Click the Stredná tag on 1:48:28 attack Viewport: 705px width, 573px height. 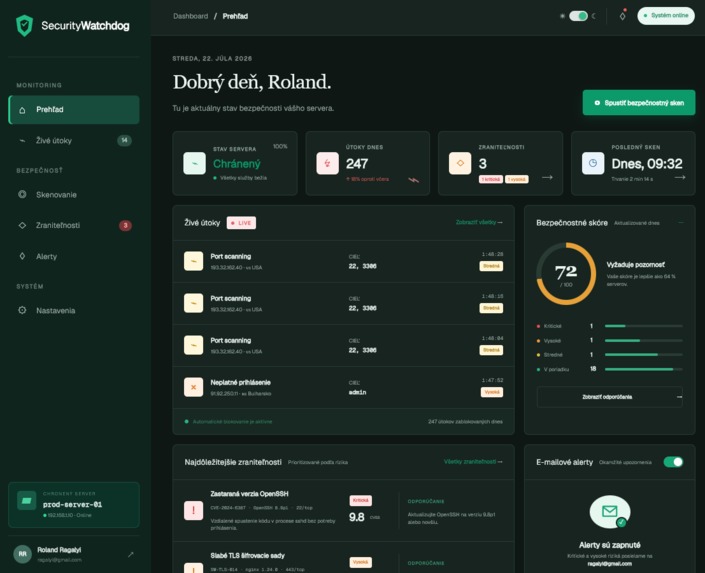tap(491, 266)
